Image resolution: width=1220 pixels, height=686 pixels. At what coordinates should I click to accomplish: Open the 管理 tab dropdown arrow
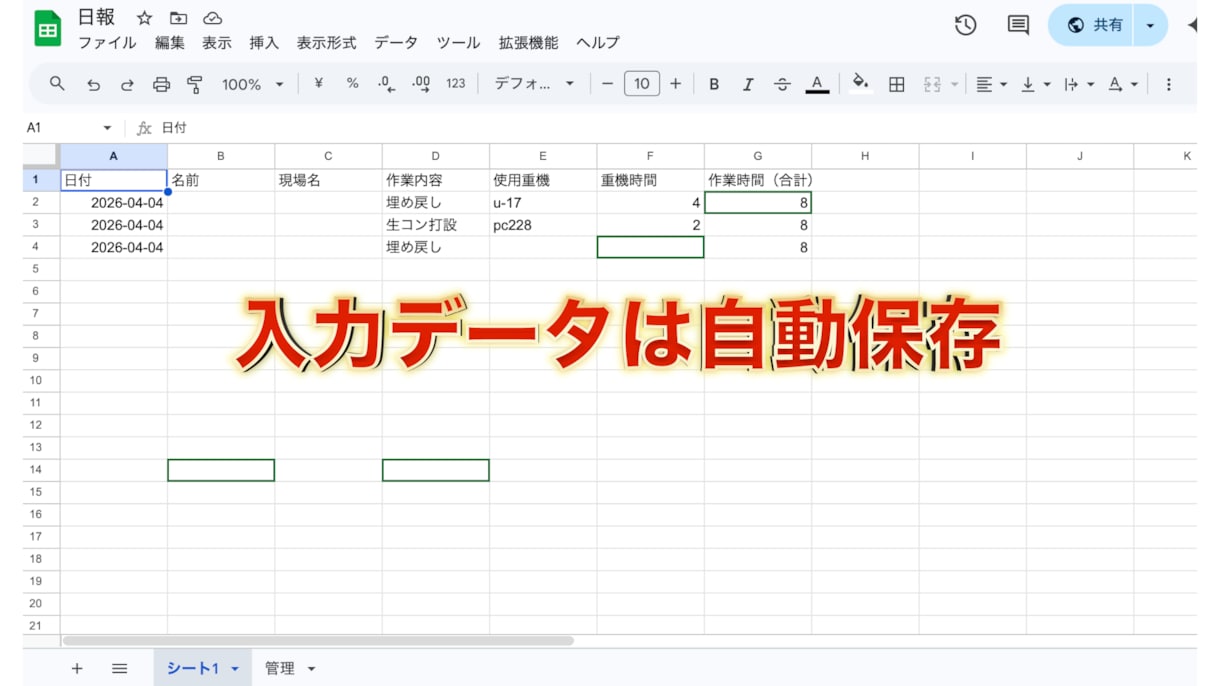pos(311,669)
